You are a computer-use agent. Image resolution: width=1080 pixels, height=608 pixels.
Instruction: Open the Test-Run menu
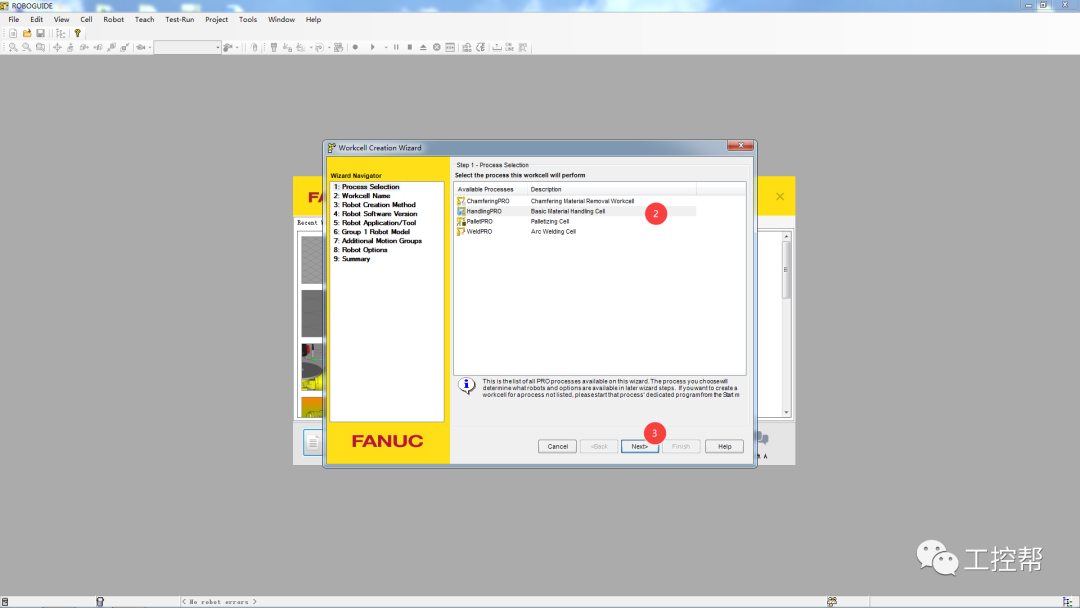180,19
